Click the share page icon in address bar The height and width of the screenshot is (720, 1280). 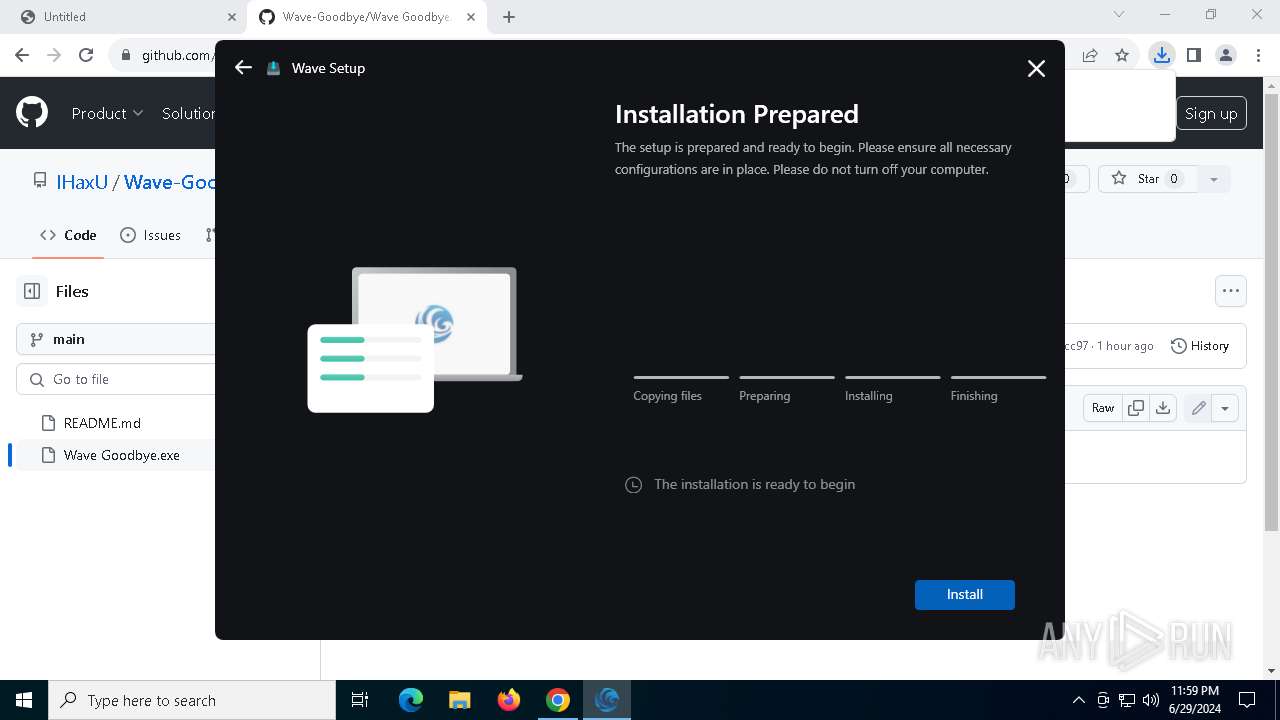point(1090,55)
